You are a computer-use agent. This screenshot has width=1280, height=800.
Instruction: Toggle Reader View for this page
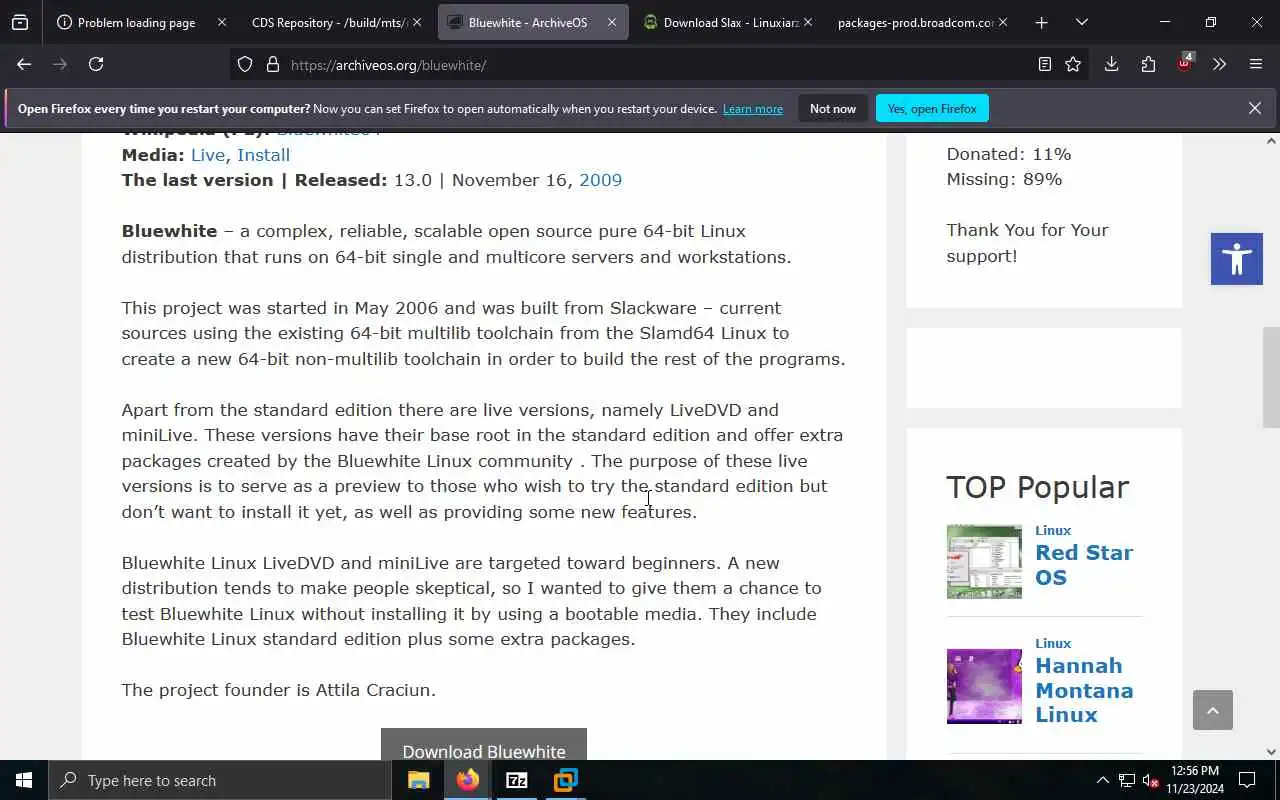click(x=1044, y=64)
